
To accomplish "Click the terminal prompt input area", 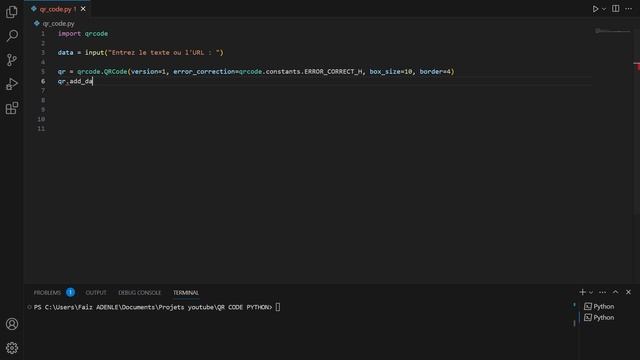I will click(x=278, y=307).
